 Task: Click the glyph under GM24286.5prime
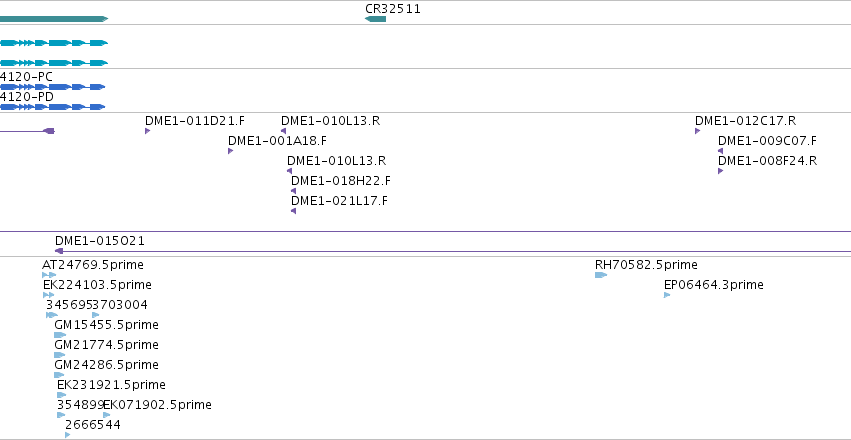(59, 375)
